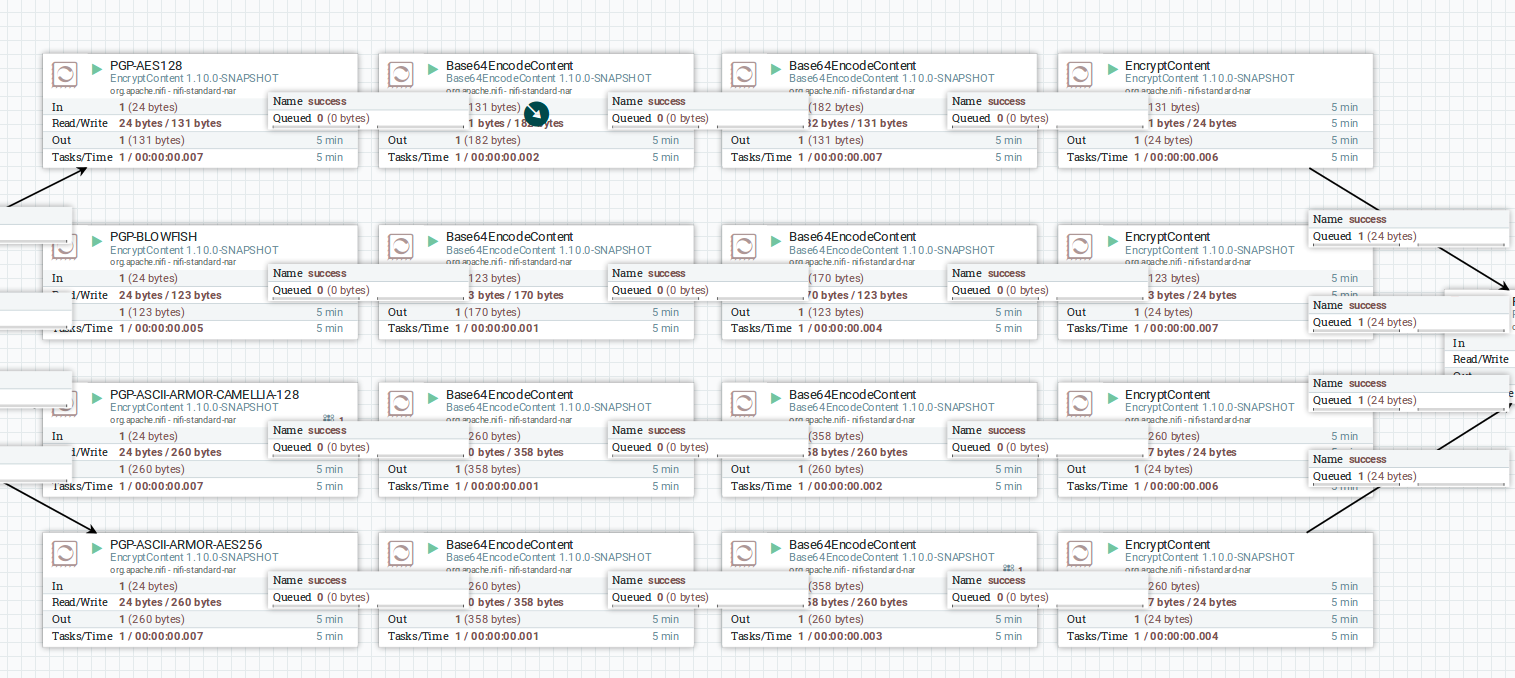
Task: Click run arrow of Base64EncodeContent outputting 131 bytes
Action: [776, 69]
